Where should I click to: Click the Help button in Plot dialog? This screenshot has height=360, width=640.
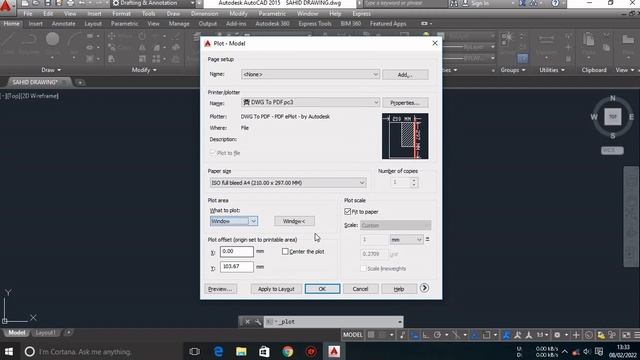click(x=399, y=289)
